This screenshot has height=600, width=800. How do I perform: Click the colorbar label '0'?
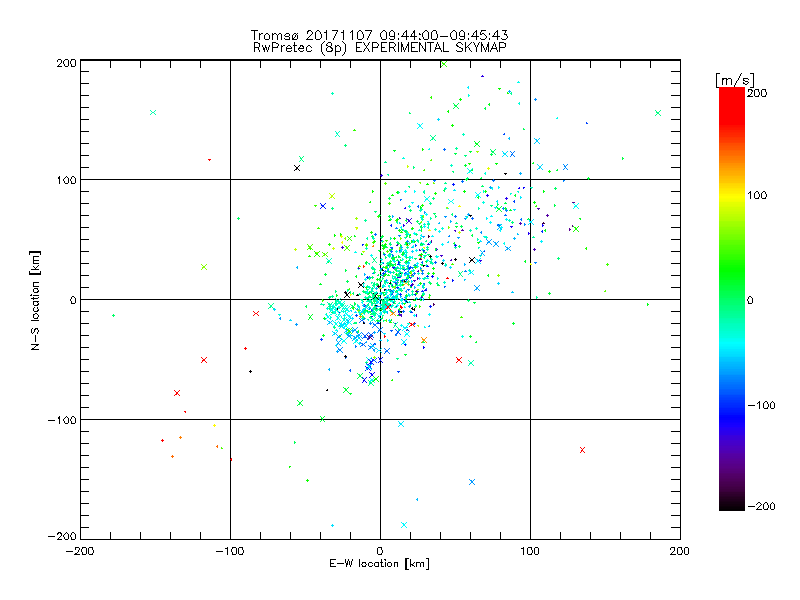[750, 300]
